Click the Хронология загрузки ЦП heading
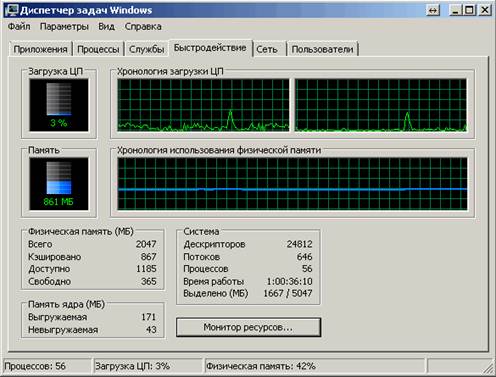496x377 pixels. click(170, 71)
